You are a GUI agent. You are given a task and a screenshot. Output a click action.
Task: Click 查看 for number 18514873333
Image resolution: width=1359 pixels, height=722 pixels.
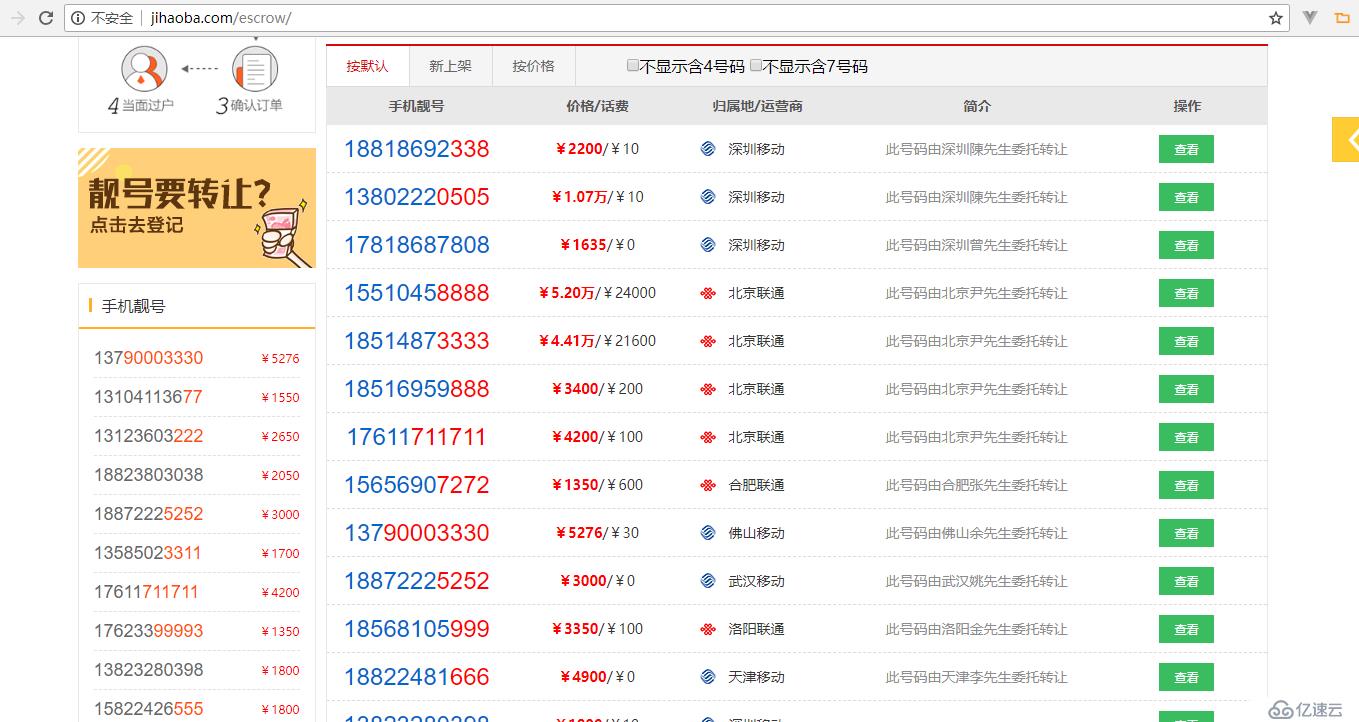coord(1186,341)
